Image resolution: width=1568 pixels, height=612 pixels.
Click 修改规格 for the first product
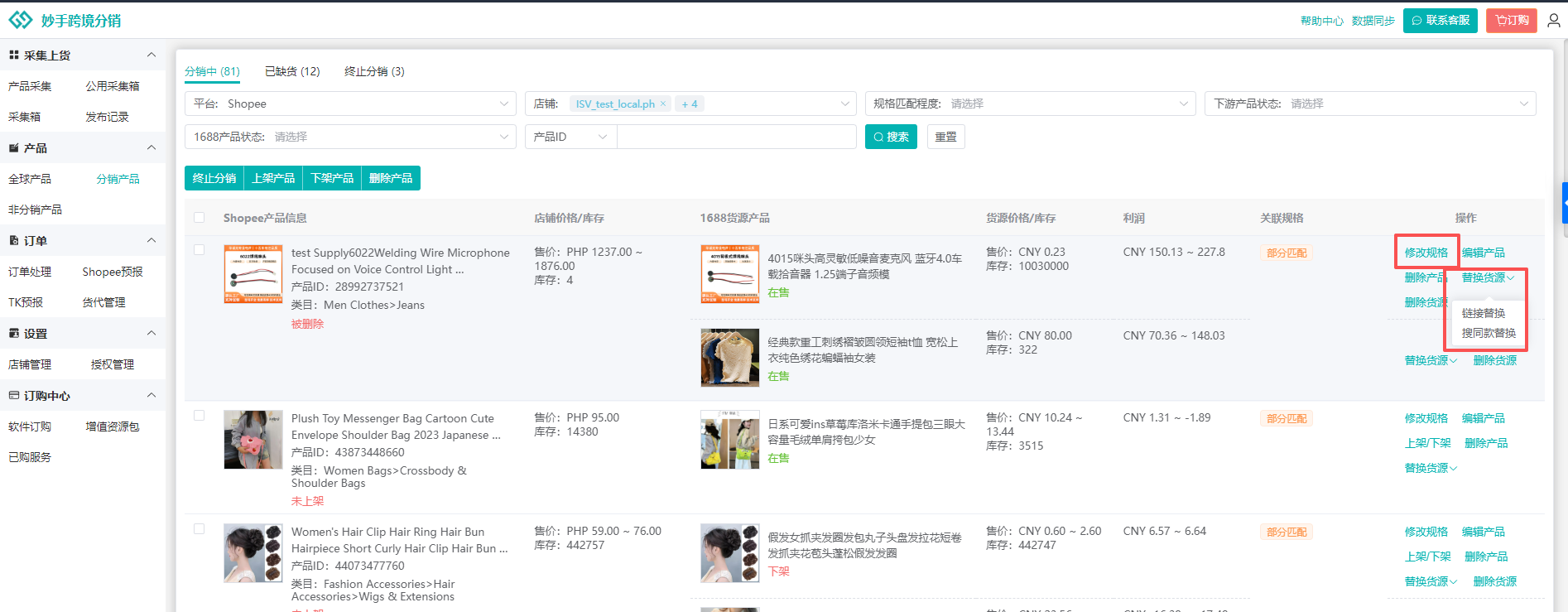pyautogui.click(x=1426, y=253)
